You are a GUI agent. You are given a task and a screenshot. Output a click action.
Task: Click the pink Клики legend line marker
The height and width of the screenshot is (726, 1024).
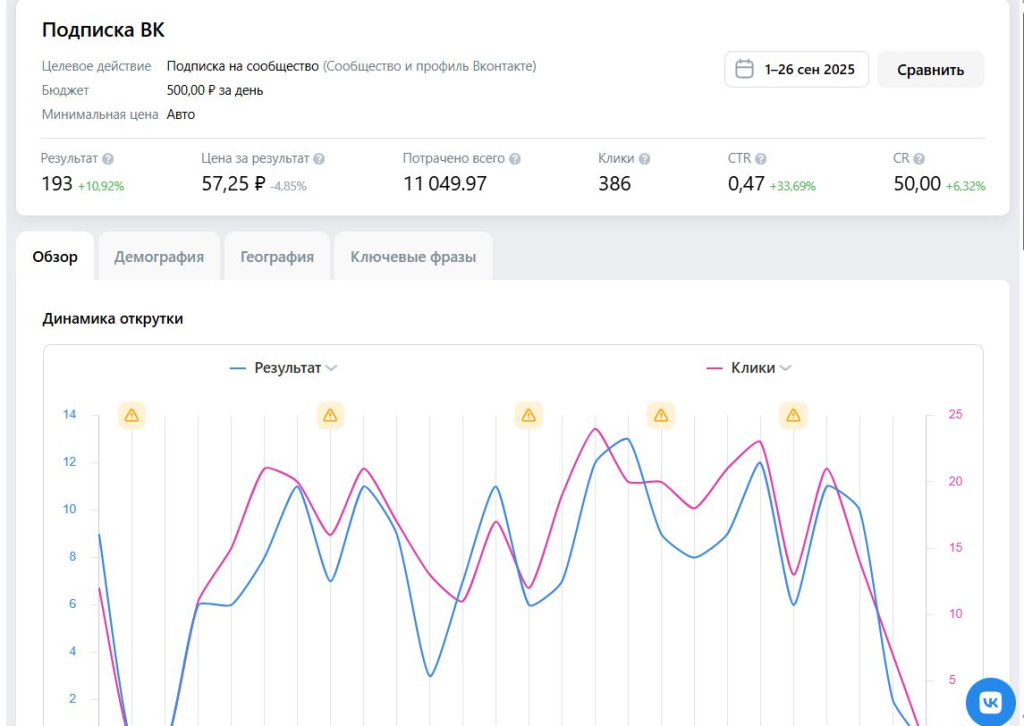pyautogui.click(x=714, y=368)
